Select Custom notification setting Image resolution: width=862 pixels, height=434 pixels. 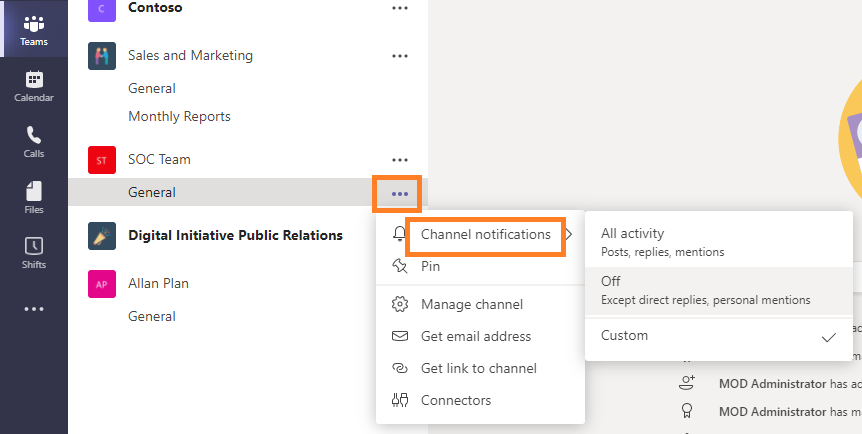(719, 336)
